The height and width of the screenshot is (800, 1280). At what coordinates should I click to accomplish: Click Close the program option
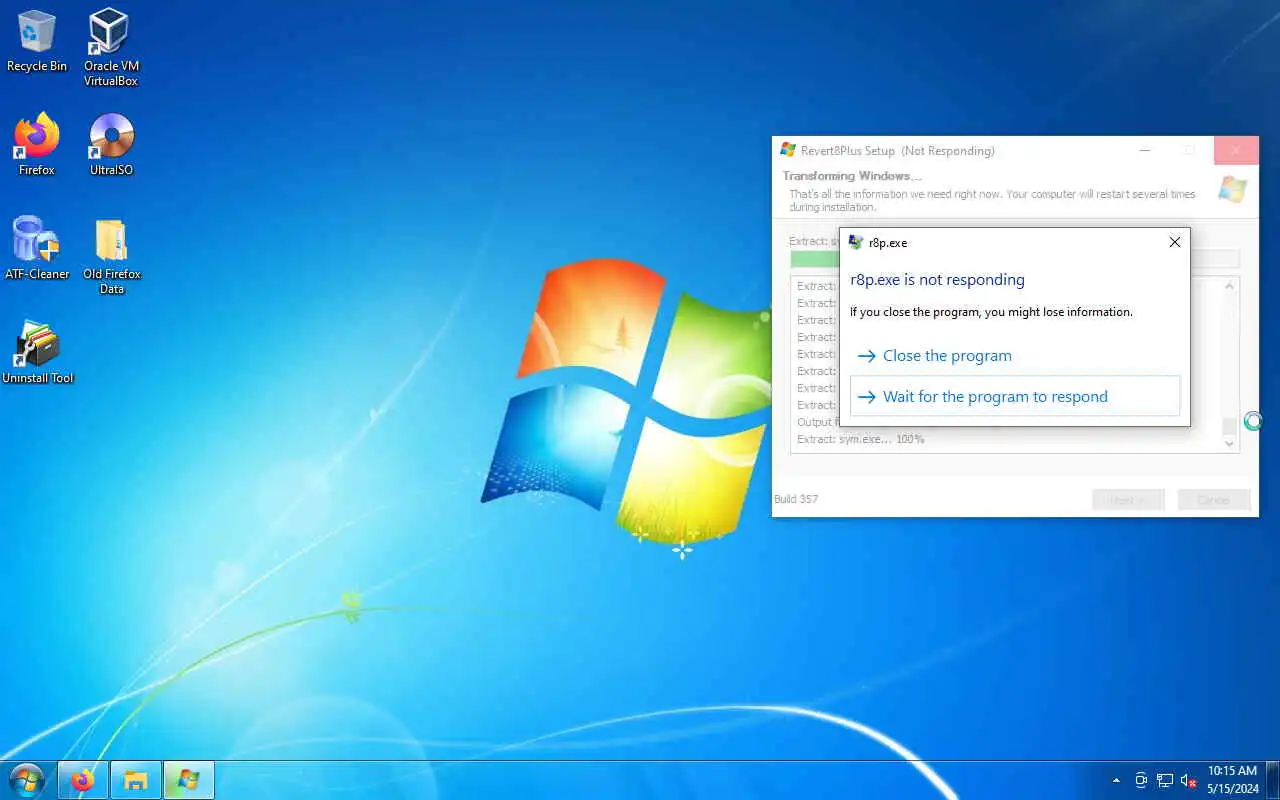click(1015, 356)
